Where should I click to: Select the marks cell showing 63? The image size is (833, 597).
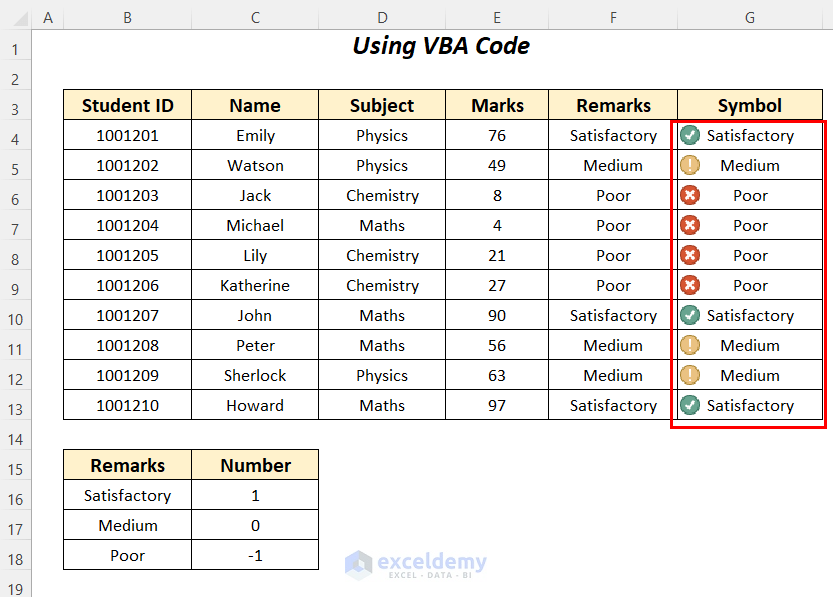[497, 376]
